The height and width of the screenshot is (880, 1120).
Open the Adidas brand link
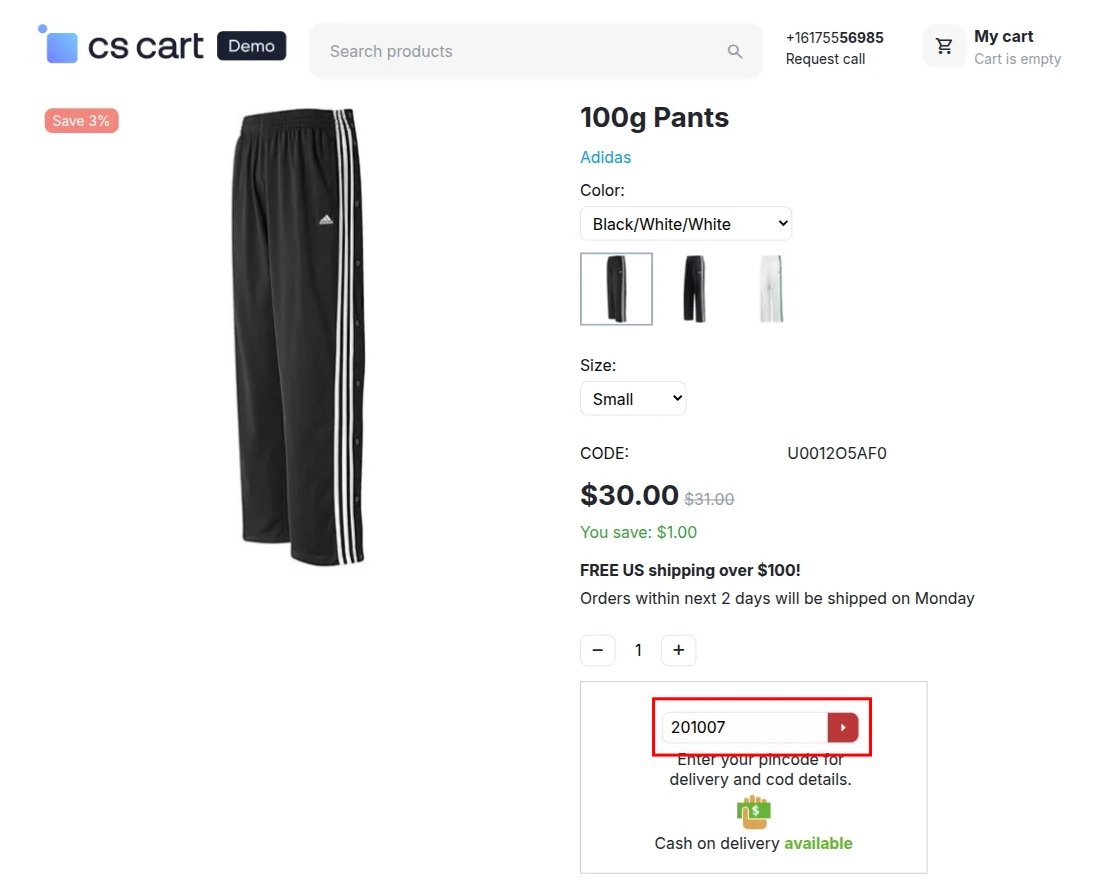605,157
